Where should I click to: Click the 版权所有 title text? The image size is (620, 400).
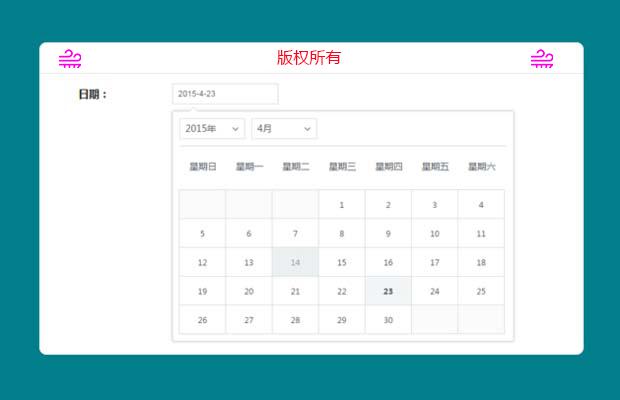(x=309, y=58)
